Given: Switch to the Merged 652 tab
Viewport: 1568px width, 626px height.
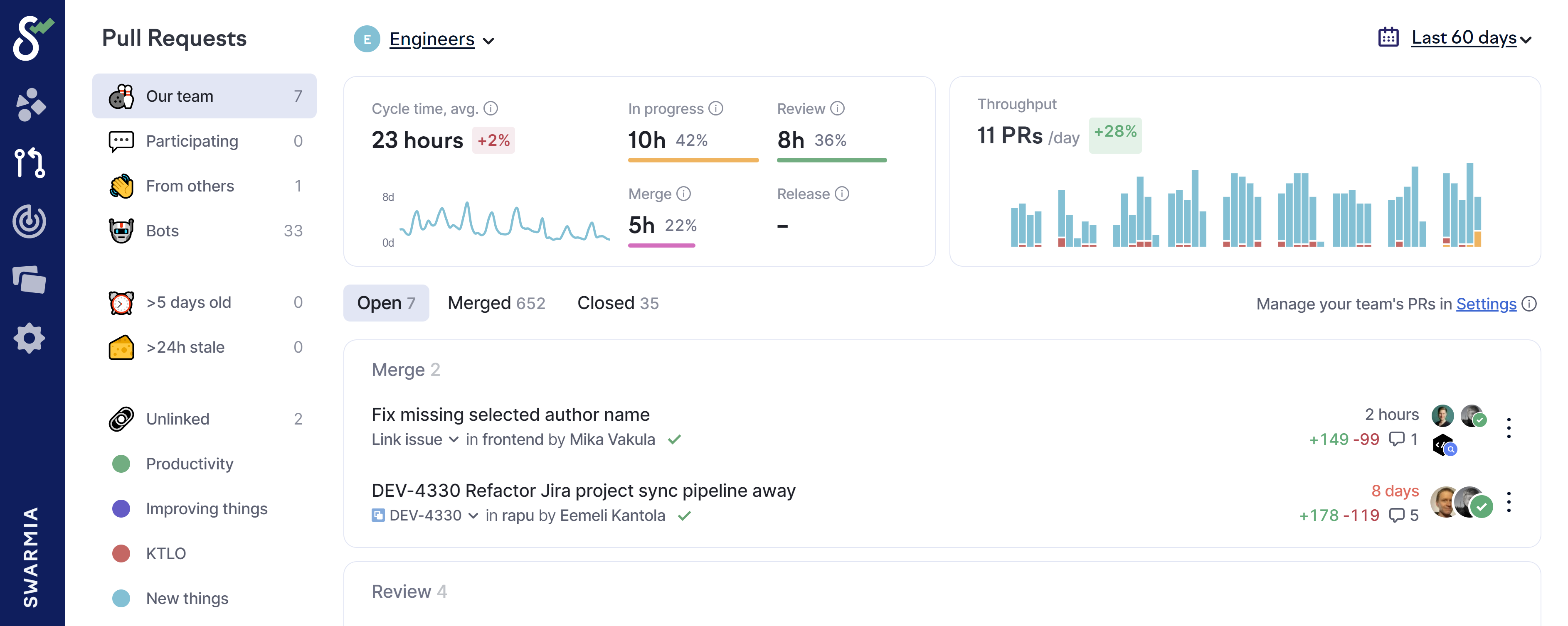Looking at the screenshot, I should tap(496, 303).
